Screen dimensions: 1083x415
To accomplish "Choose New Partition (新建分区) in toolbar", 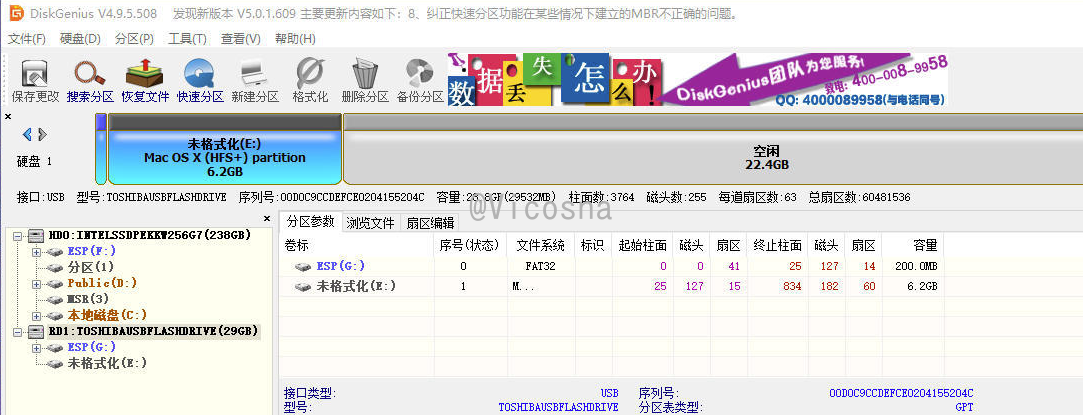I will (x=255, y=81).
